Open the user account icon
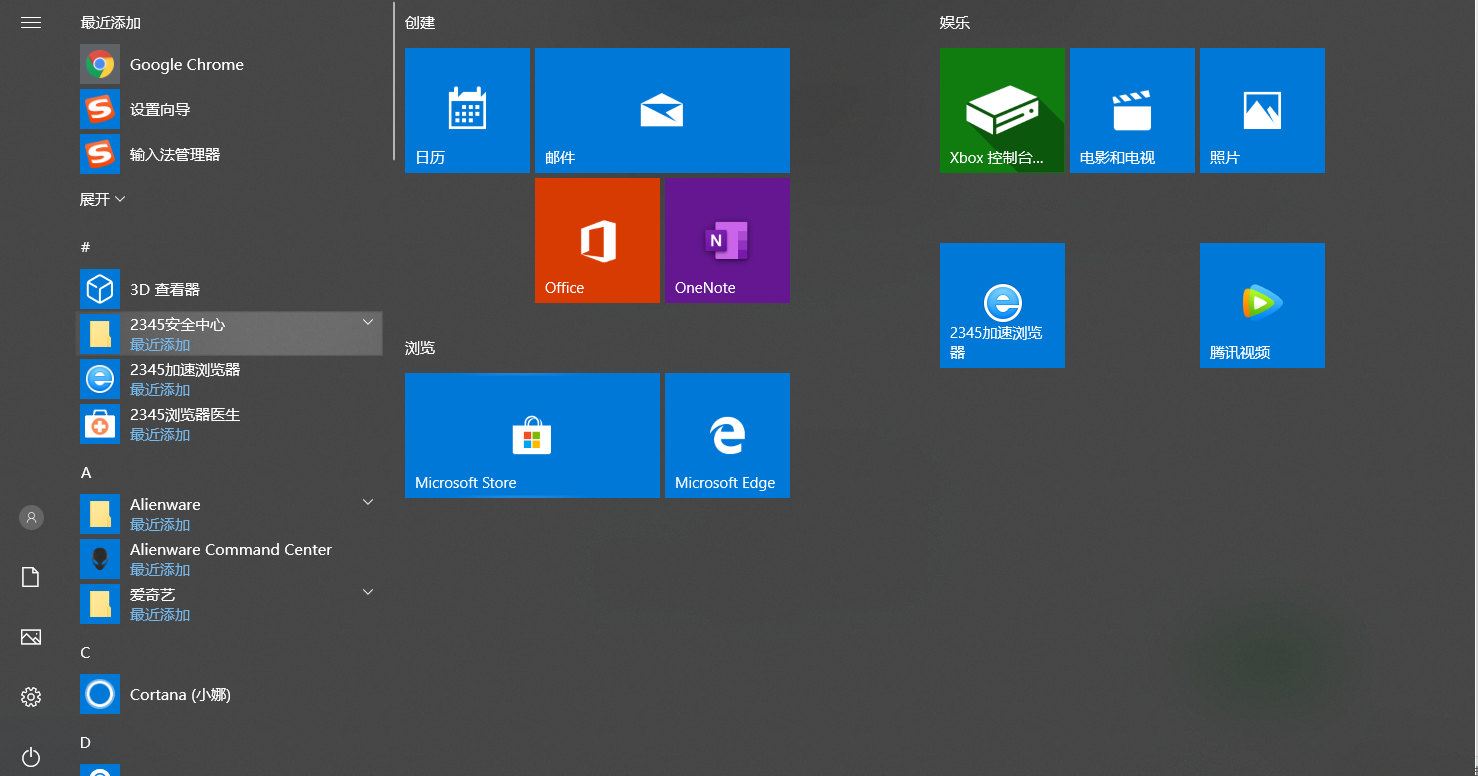This screenshot has width=1478, height=776. [x=31, y=517]
